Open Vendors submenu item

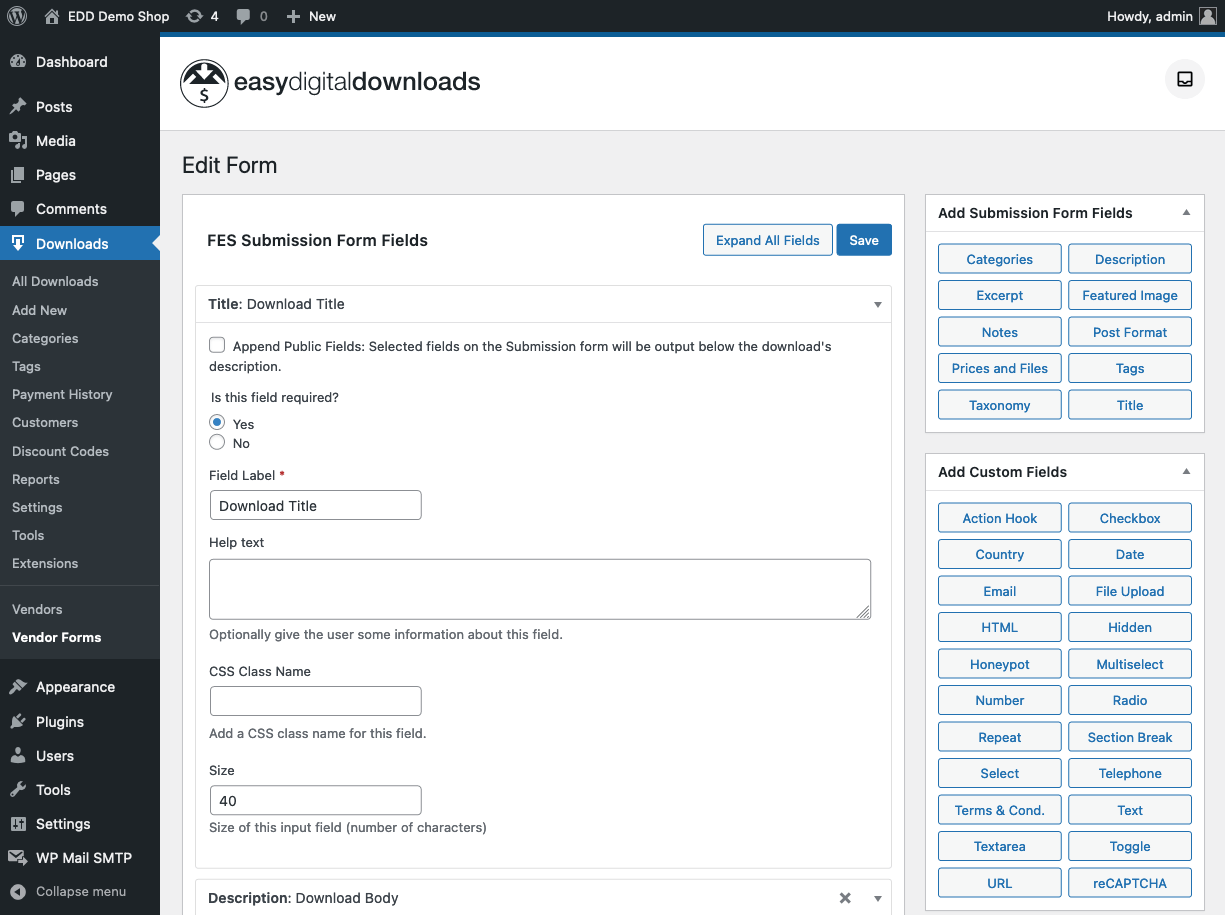[x=37, y=609]
